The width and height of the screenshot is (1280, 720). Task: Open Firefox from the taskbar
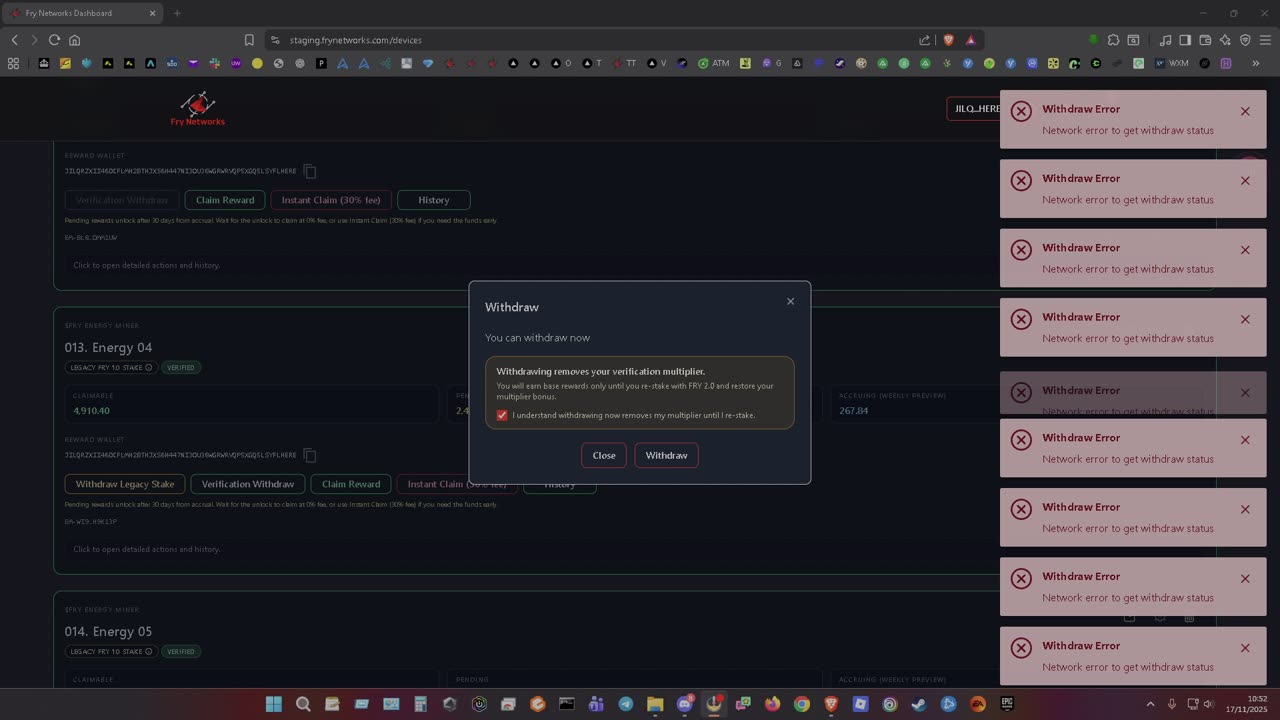click(x=772, y=704)
